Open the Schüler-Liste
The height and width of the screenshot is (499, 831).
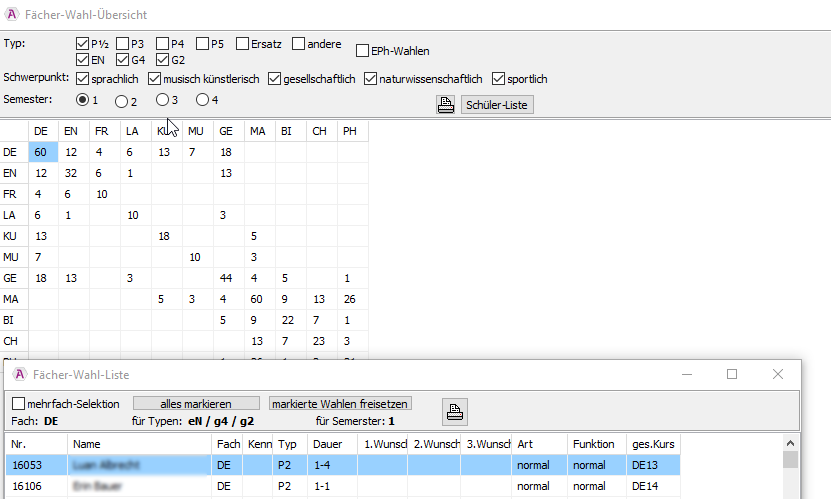pos(497,105)
